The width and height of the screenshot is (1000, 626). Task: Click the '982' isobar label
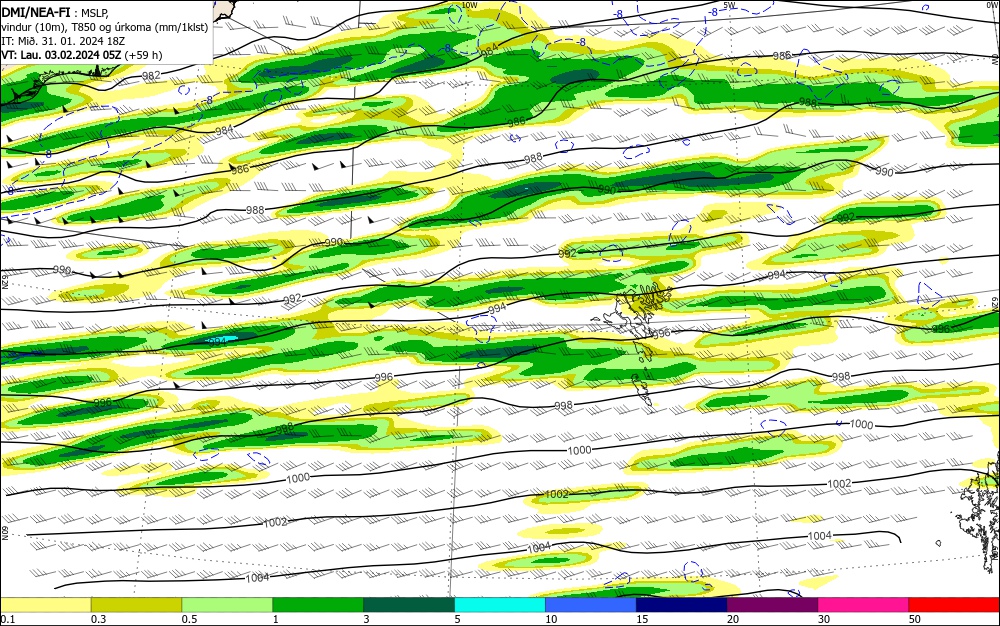pyautogui.click(x=151, y=75)
